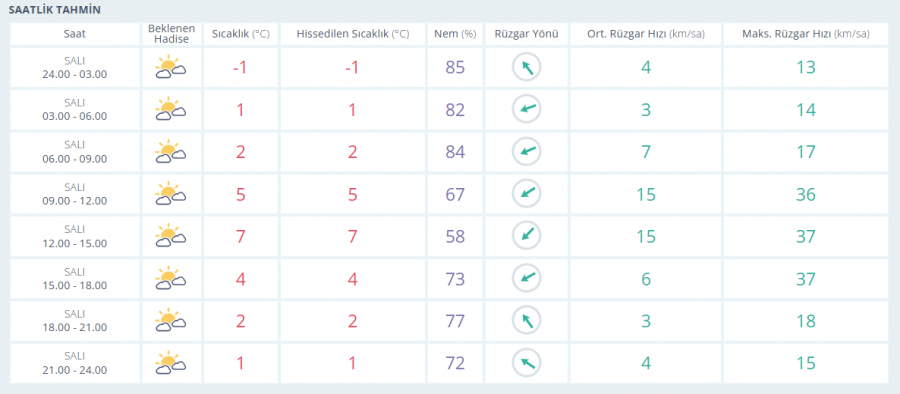Click the Maks. Rüzgar Hızı column header

click(x=805, y=34)
